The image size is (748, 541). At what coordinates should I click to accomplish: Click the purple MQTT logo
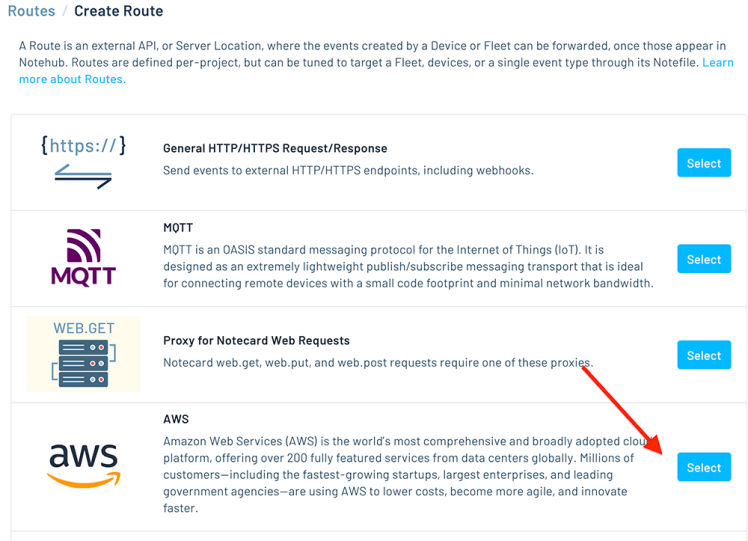pyautogui.click(x=84, y=257)
